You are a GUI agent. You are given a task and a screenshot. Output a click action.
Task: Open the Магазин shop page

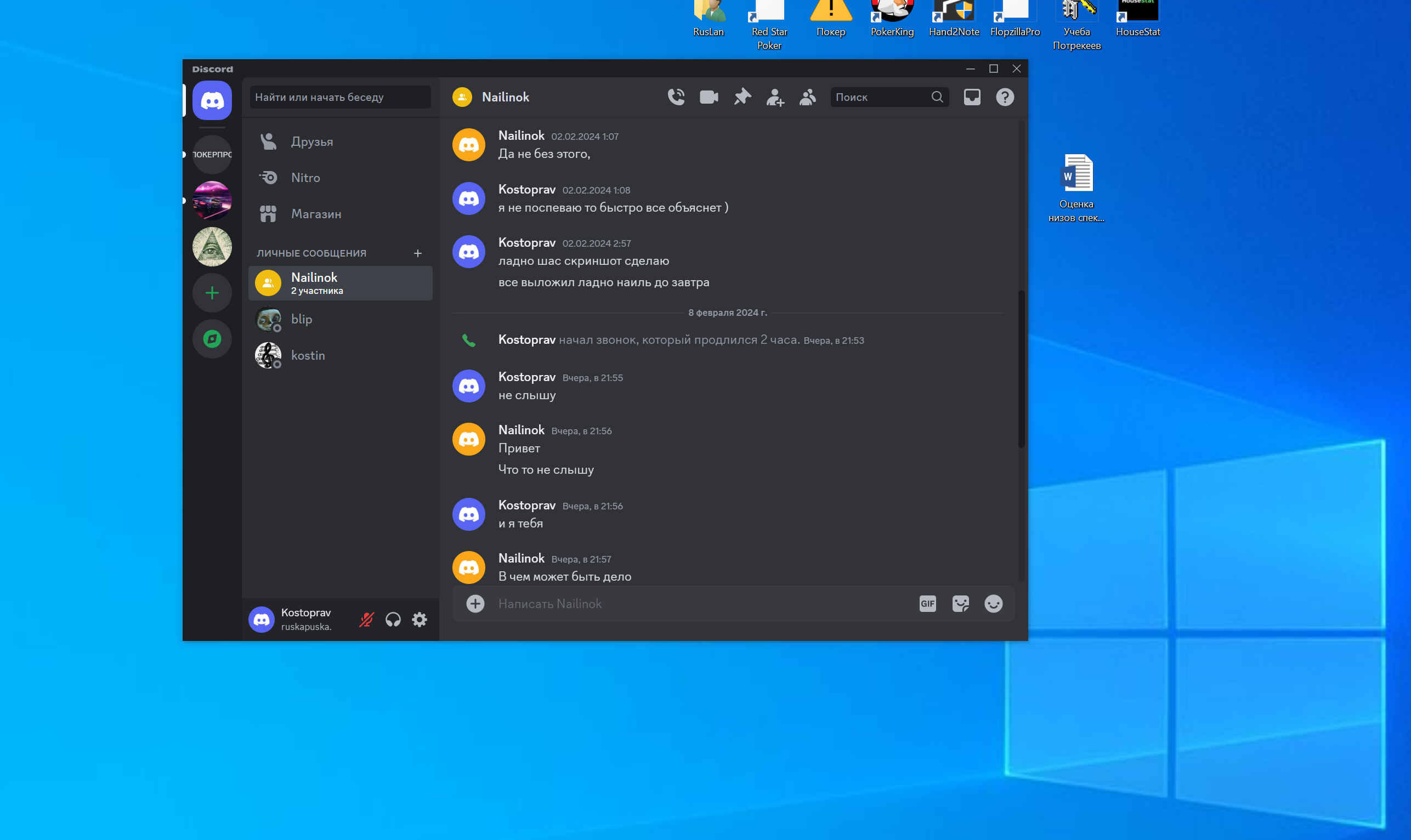tap(339, 214)
